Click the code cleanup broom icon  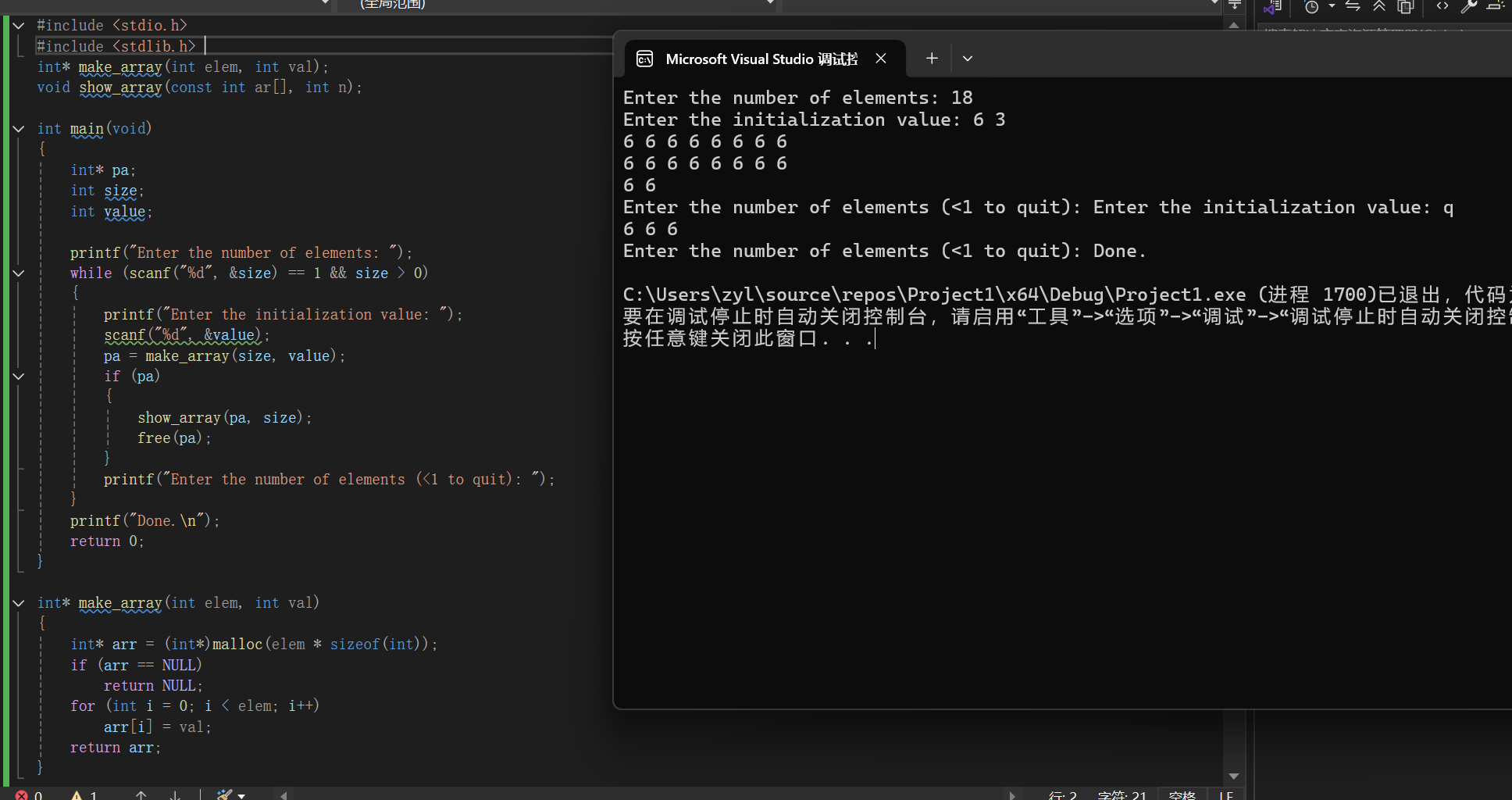click(x=224, y=795)
